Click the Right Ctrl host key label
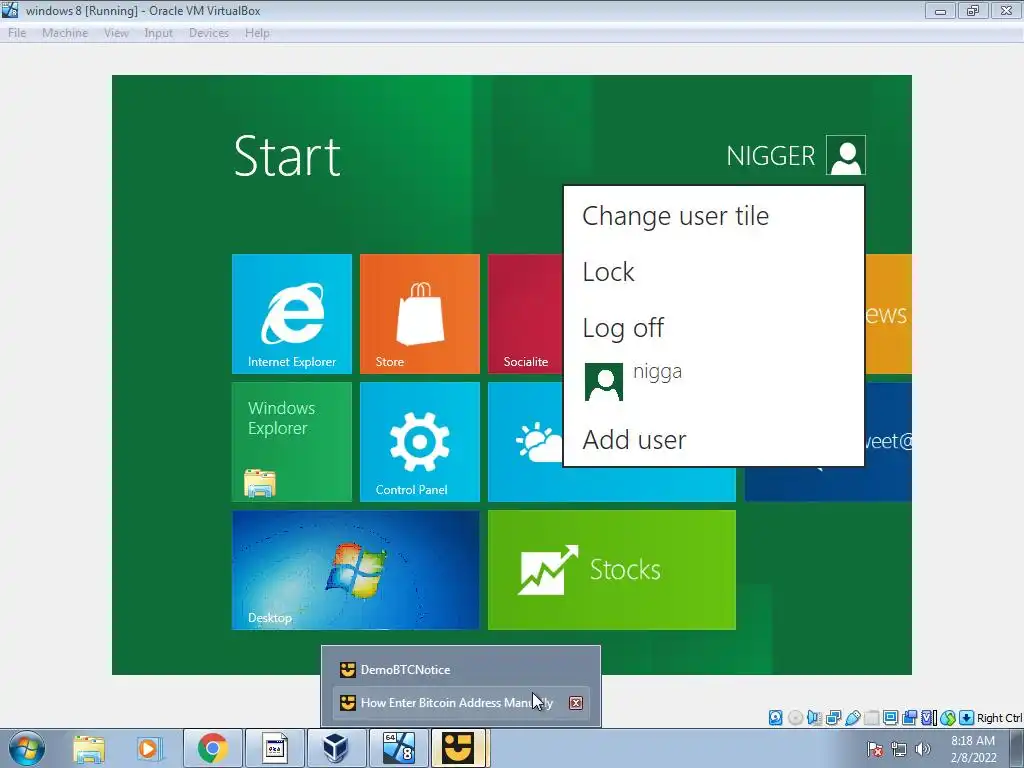 tap(999, 718)
